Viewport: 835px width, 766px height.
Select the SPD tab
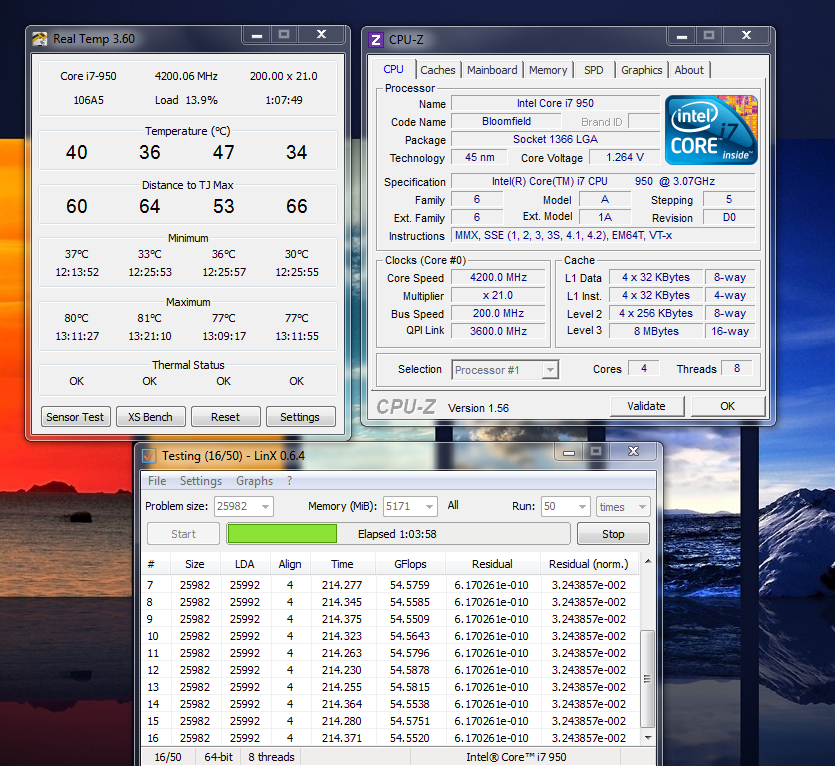tap(594, 70)
